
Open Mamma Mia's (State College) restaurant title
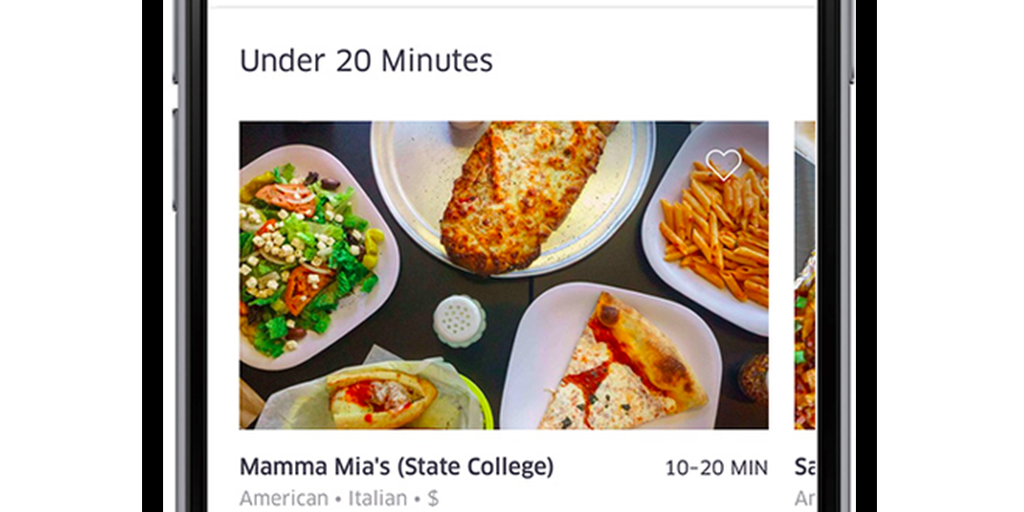[396, 467]
